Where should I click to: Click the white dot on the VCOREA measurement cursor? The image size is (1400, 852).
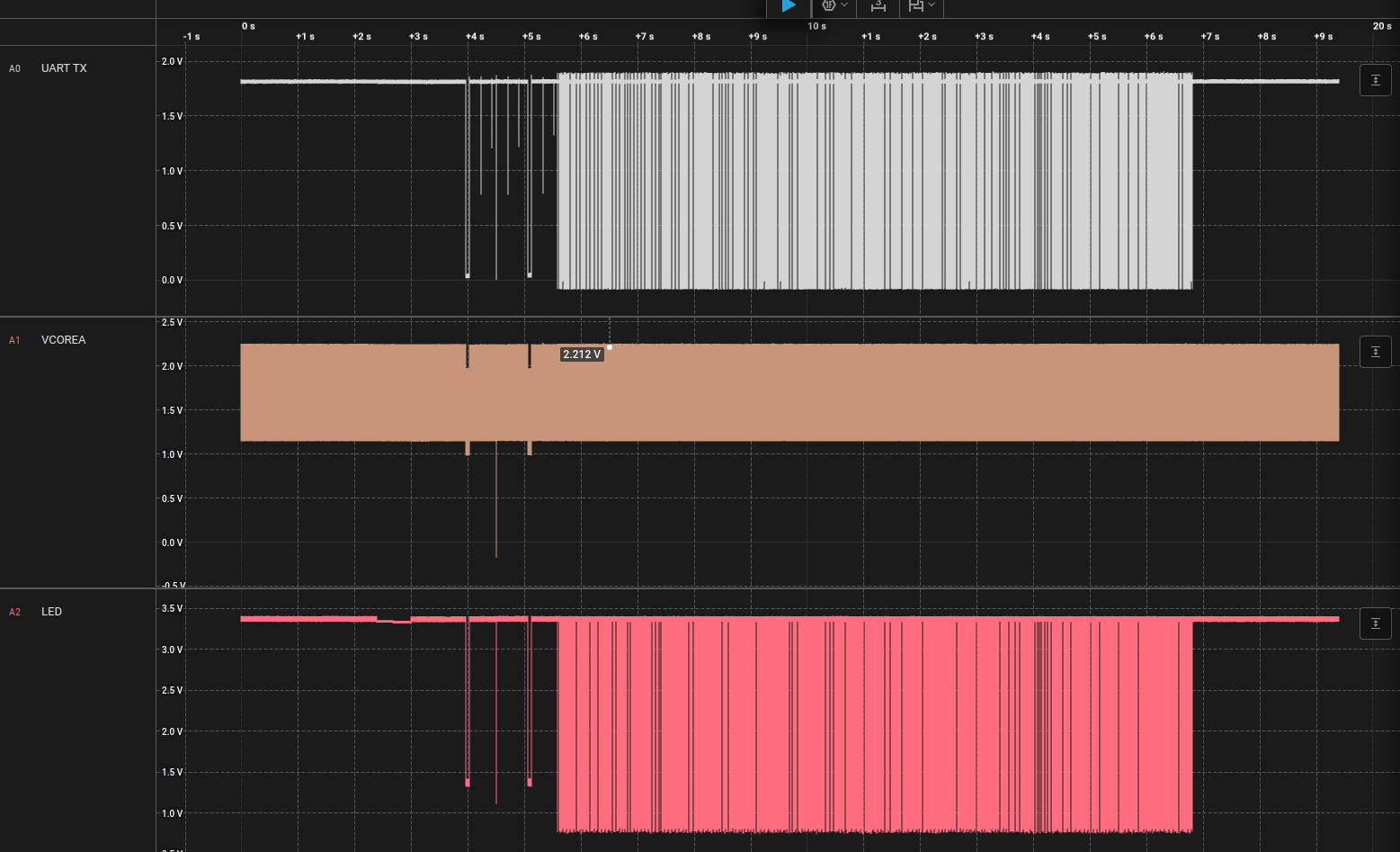pos(610,347)
